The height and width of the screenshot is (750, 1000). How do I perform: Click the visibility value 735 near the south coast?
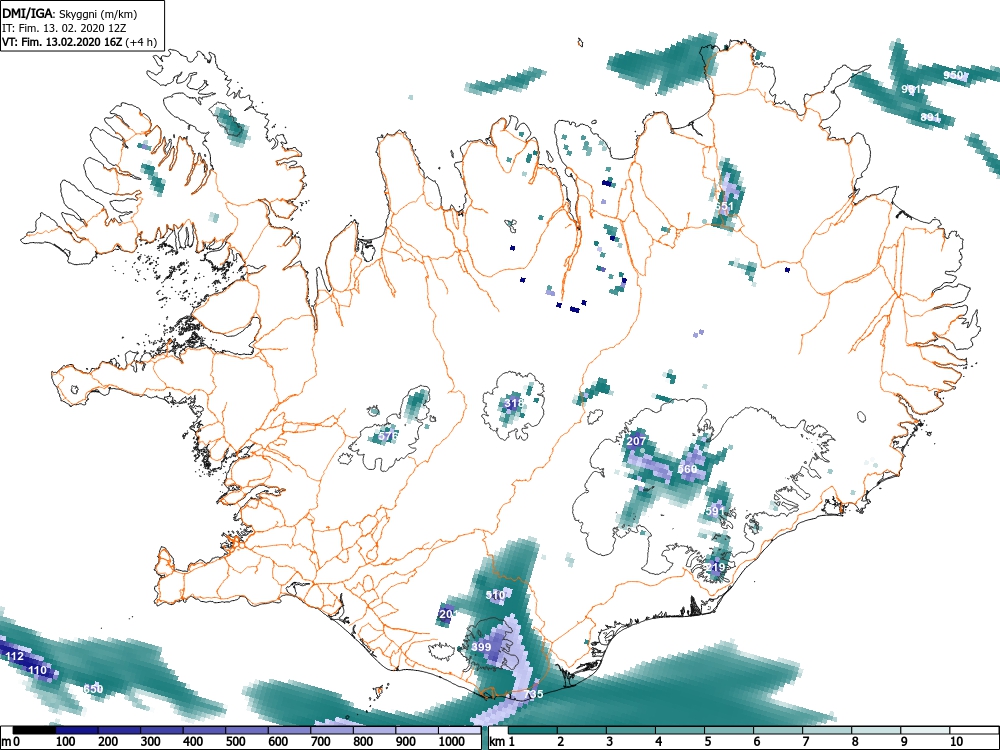[533, 694]
